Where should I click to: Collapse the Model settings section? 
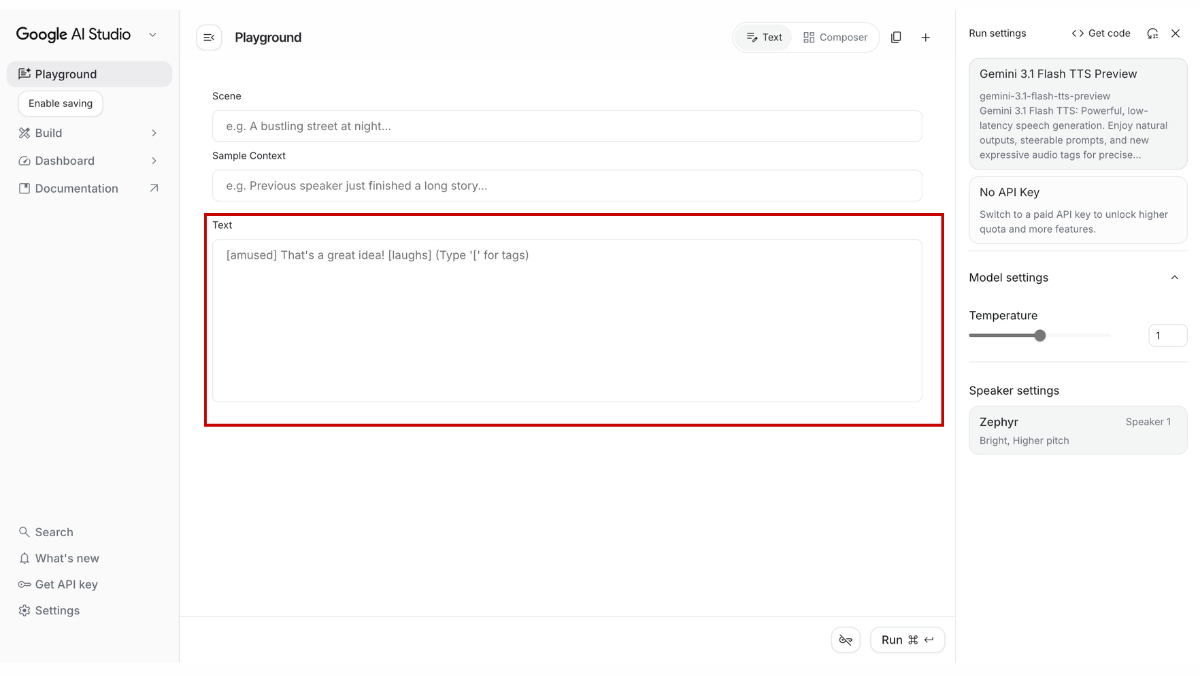pyautogui.click(x=1174, y=278)
